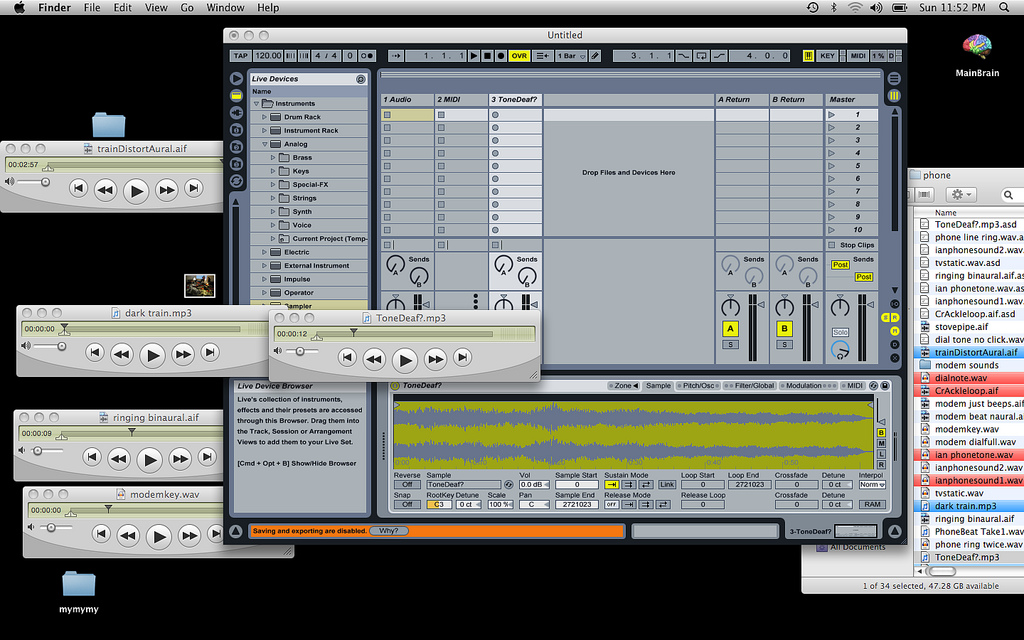Click the metronome button beside the time signature
Image resolution: width=1024 pixels, height=640 pixels.
[368, 56]
